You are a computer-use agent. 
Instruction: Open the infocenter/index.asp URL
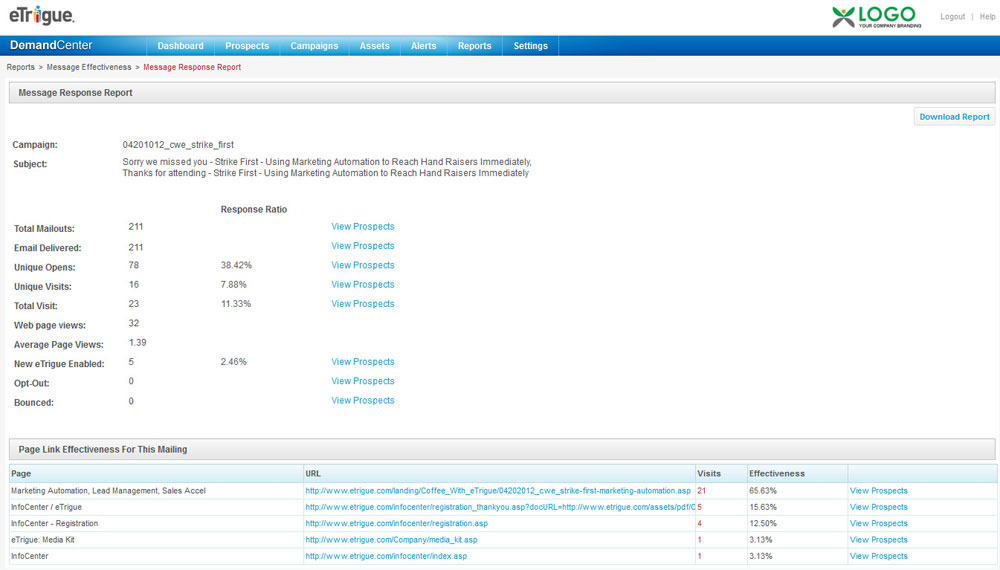(386, 556)
